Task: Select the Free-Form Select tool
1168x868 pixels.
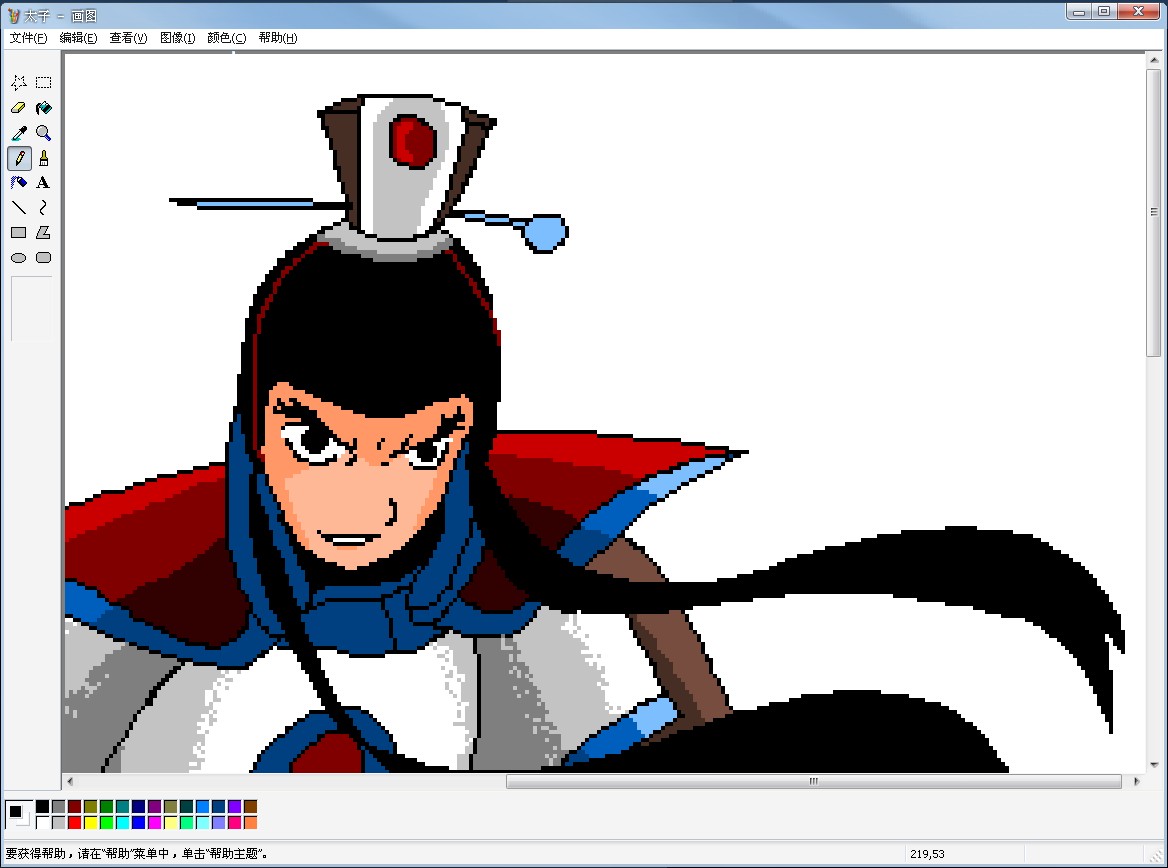Action: 19,83
